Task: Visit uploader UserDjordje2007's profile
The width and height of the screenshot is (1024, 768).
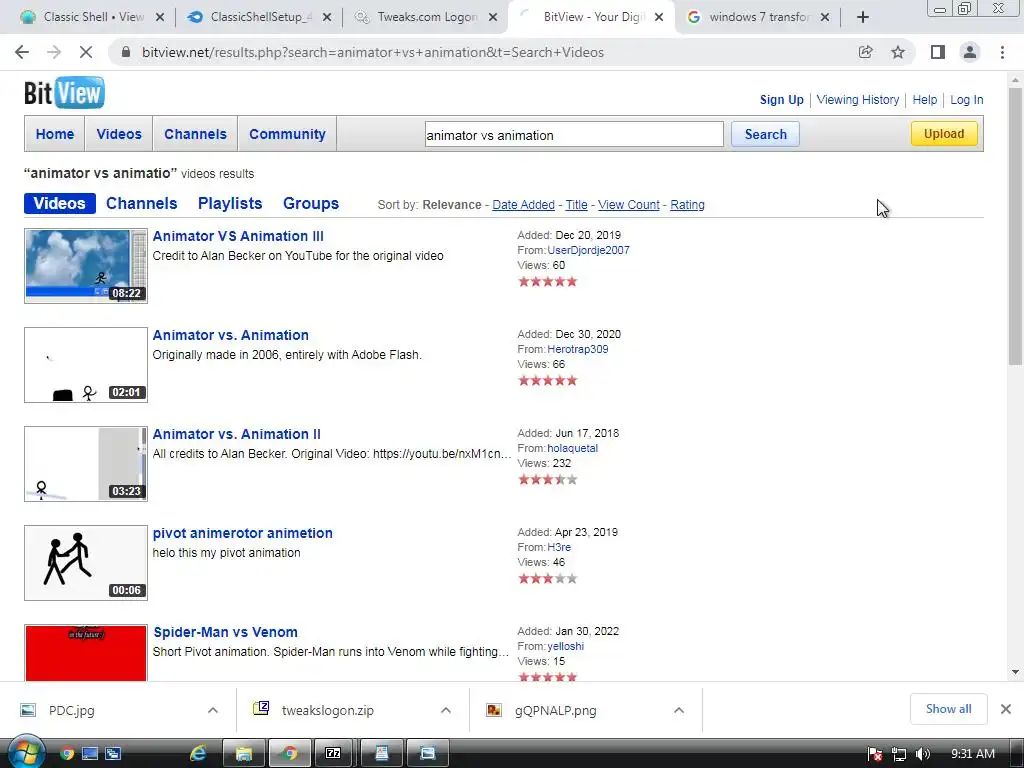Action: [588, 250]
